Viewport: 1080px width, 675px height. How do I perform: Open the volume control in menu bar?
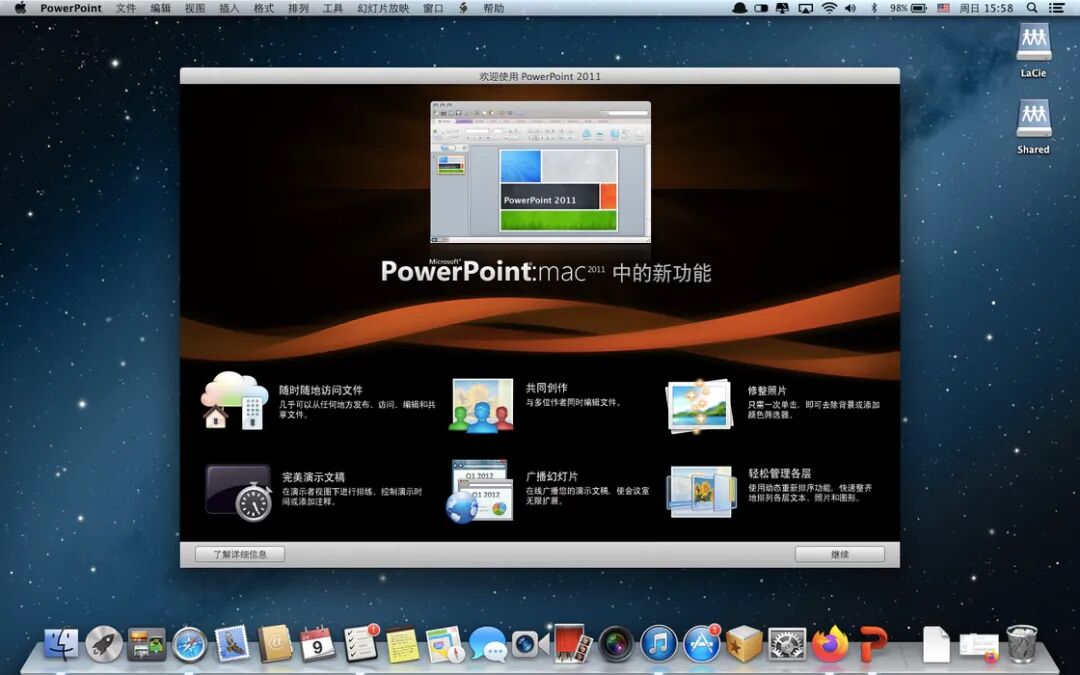[851, 8]
